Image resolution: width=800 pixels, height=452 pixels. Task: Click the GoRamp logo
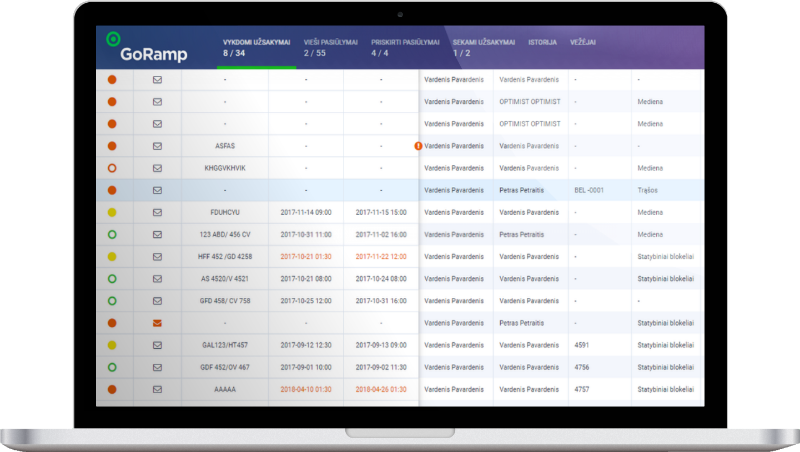147,47
